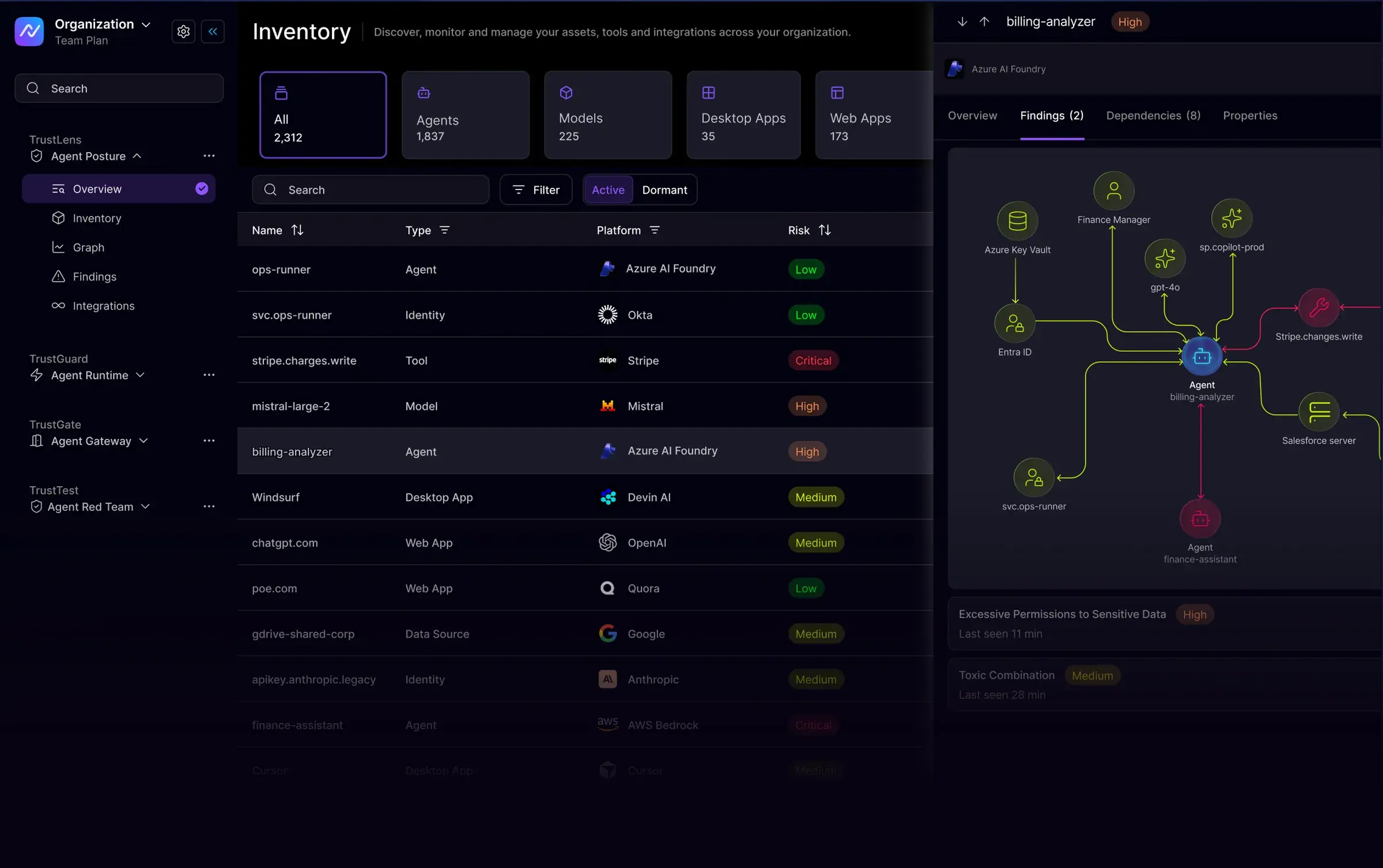Expand Organization switcher dropdown

(146, 24)
